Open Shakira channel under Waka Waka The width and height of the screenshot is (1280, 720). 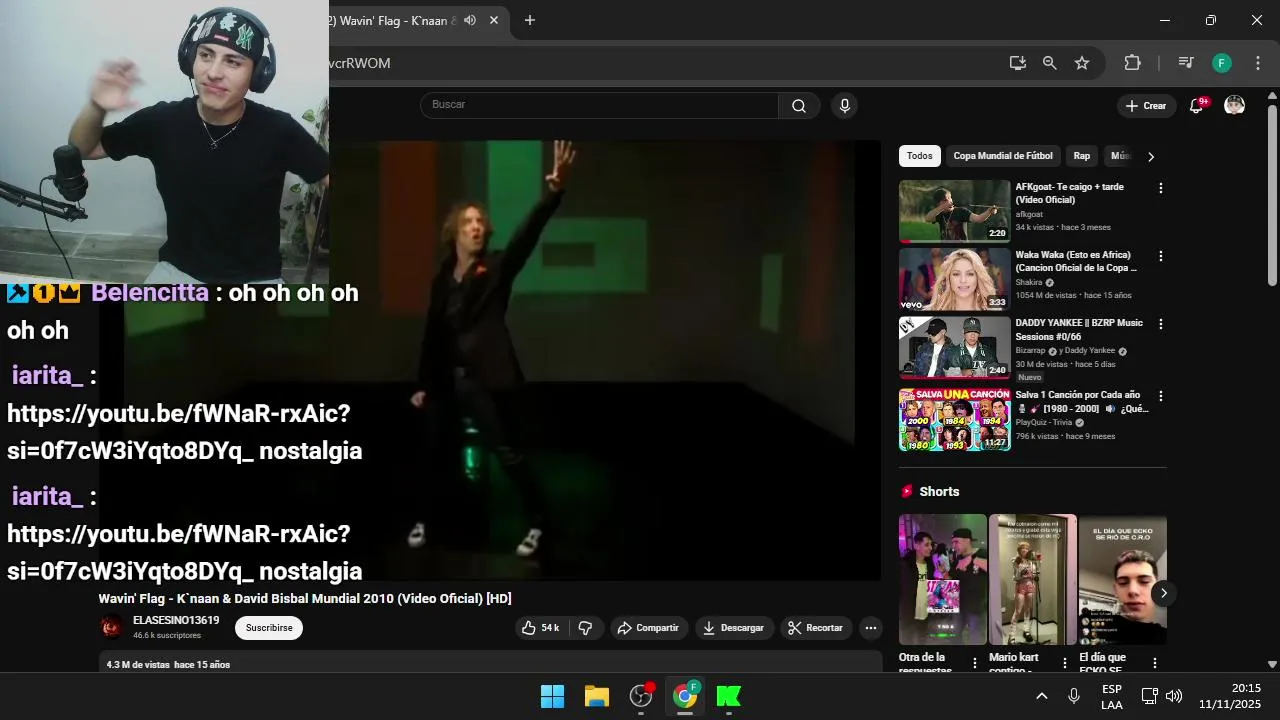(1029, 282)
